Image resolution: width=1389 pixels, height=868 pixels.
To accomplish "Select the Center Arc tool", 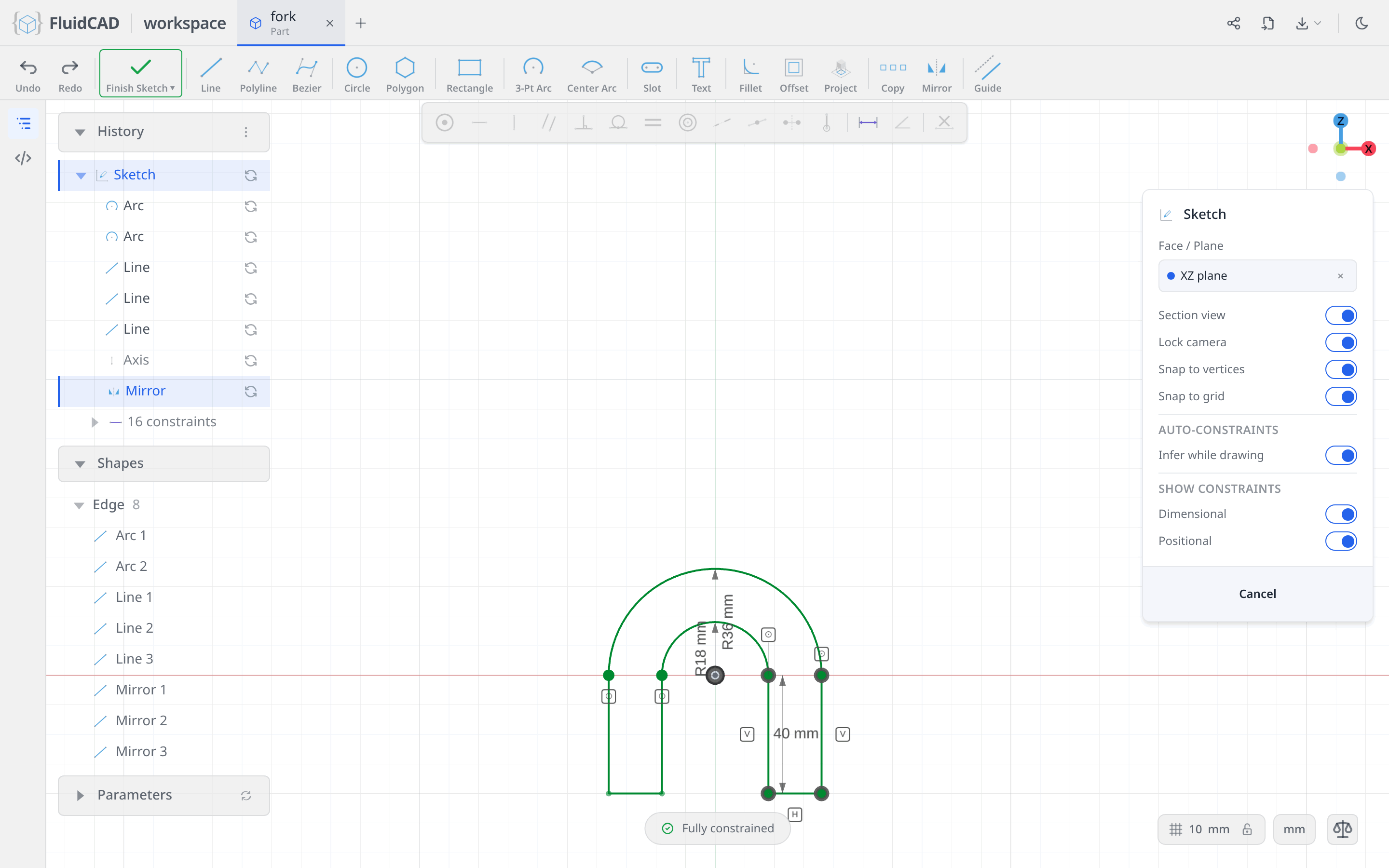I will 592,74.
